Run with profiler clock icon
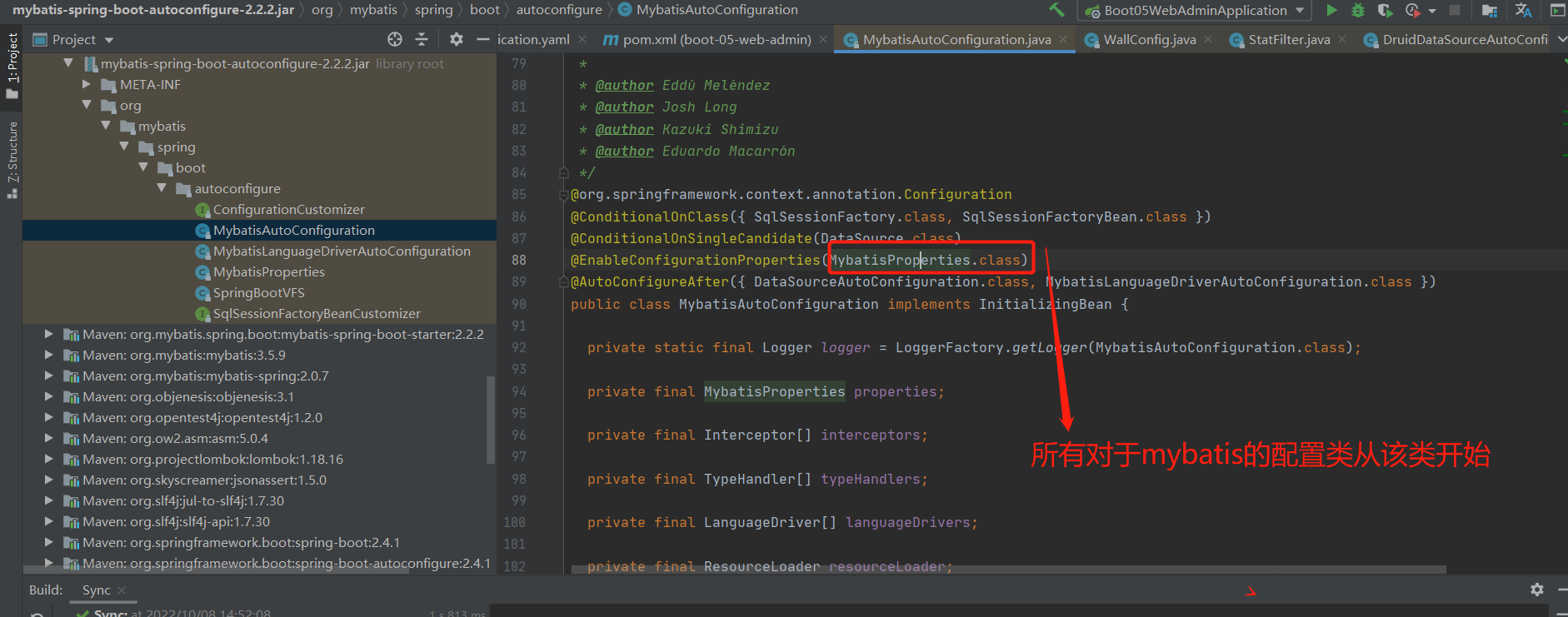The image size is (1568, 617). coord(1412,10)
